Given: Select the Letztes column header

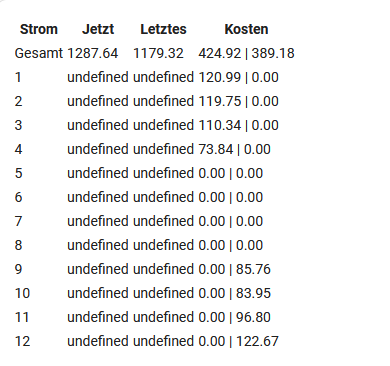Looking at the screenshot, I should pyautogui.click(x=163, y=29).
